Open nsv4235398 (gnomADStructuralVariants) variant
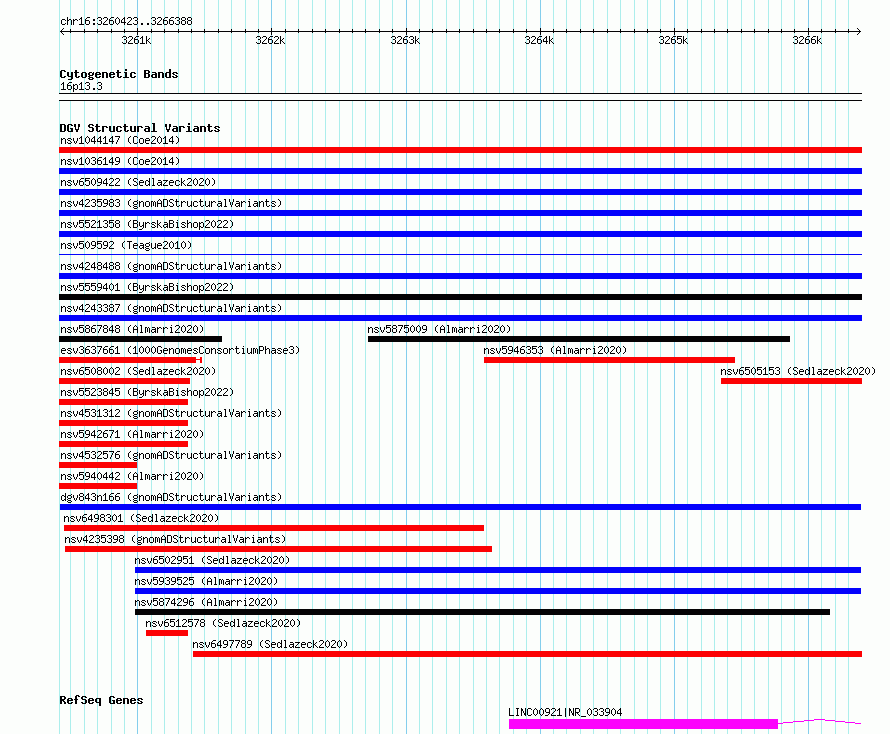The height and width of the screenshot is (734, 890). 175,539
